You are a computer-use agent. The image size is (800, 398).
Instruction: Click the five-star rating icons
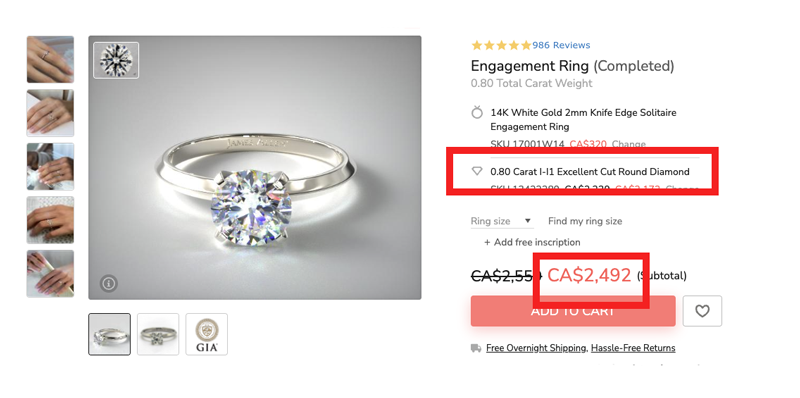(501, 45)
